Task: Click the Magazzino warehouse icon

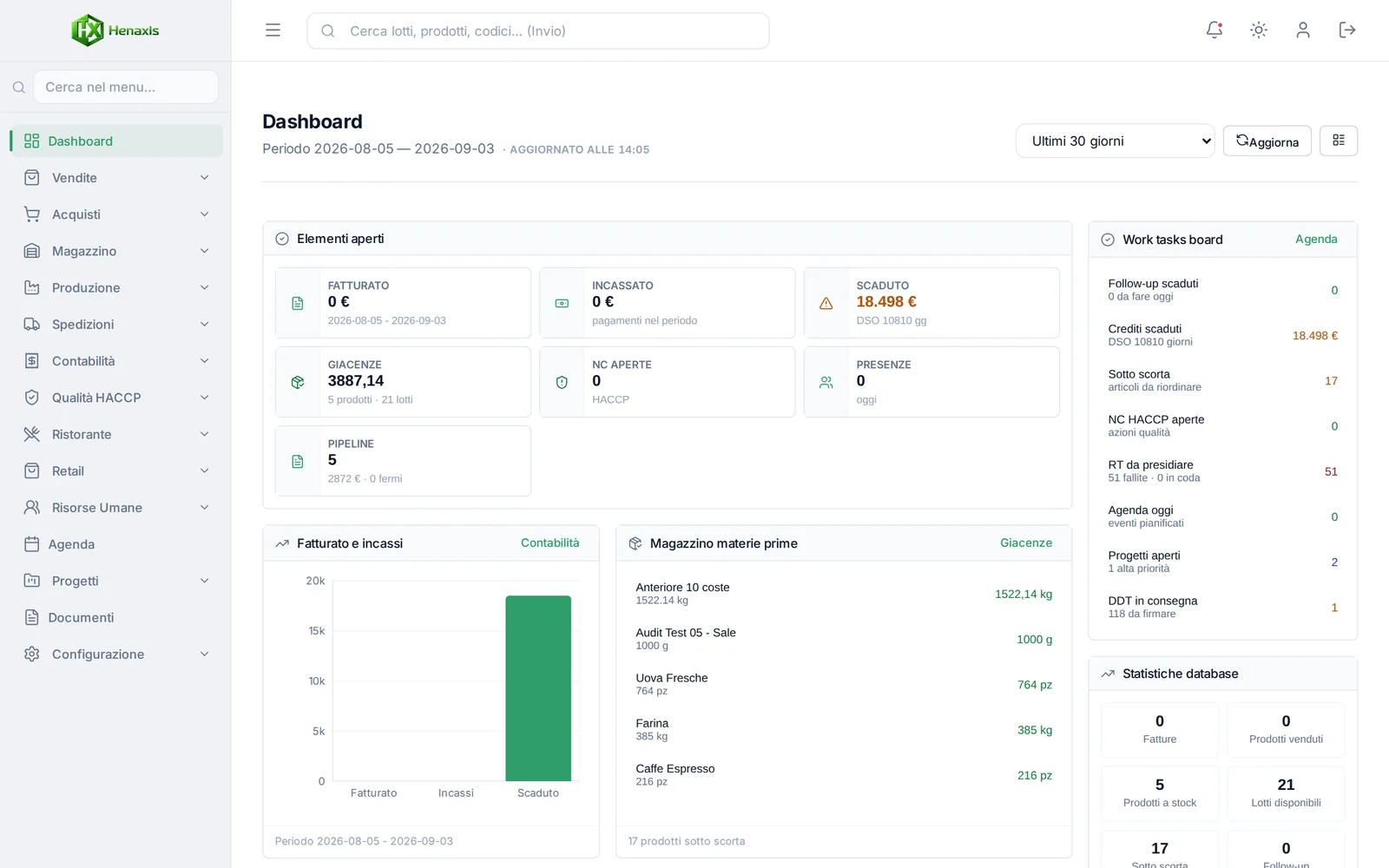Action: (32, 251)
